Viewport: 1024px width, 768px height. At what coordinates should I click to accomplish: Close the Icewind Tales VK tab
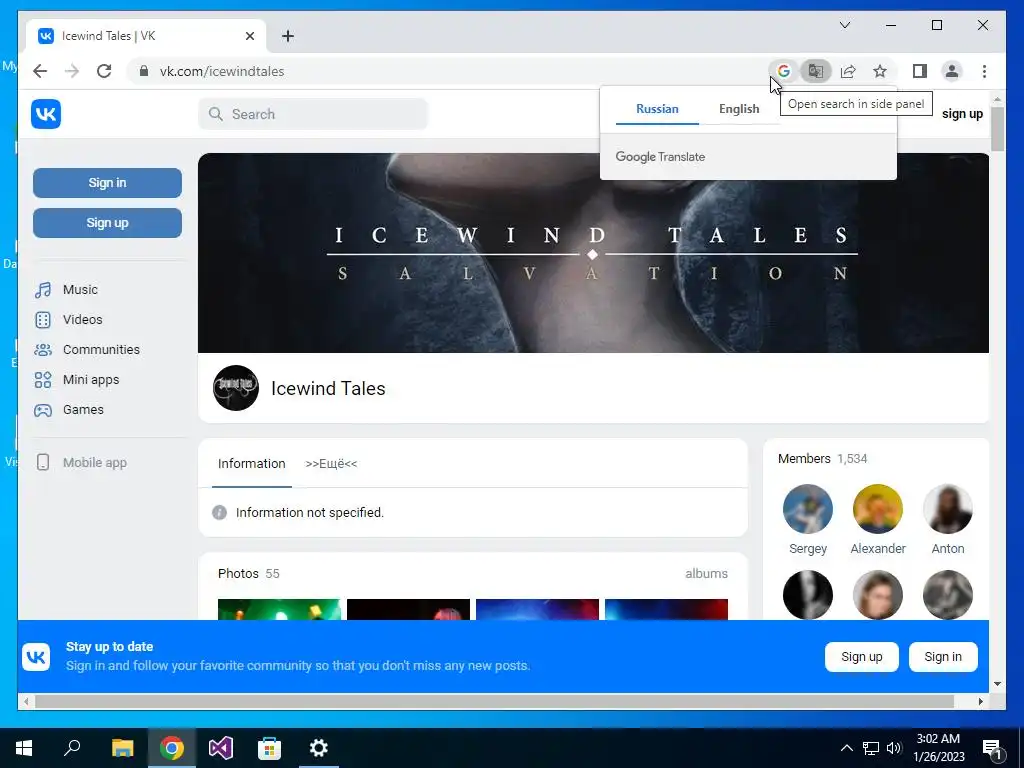pos(249,36)
